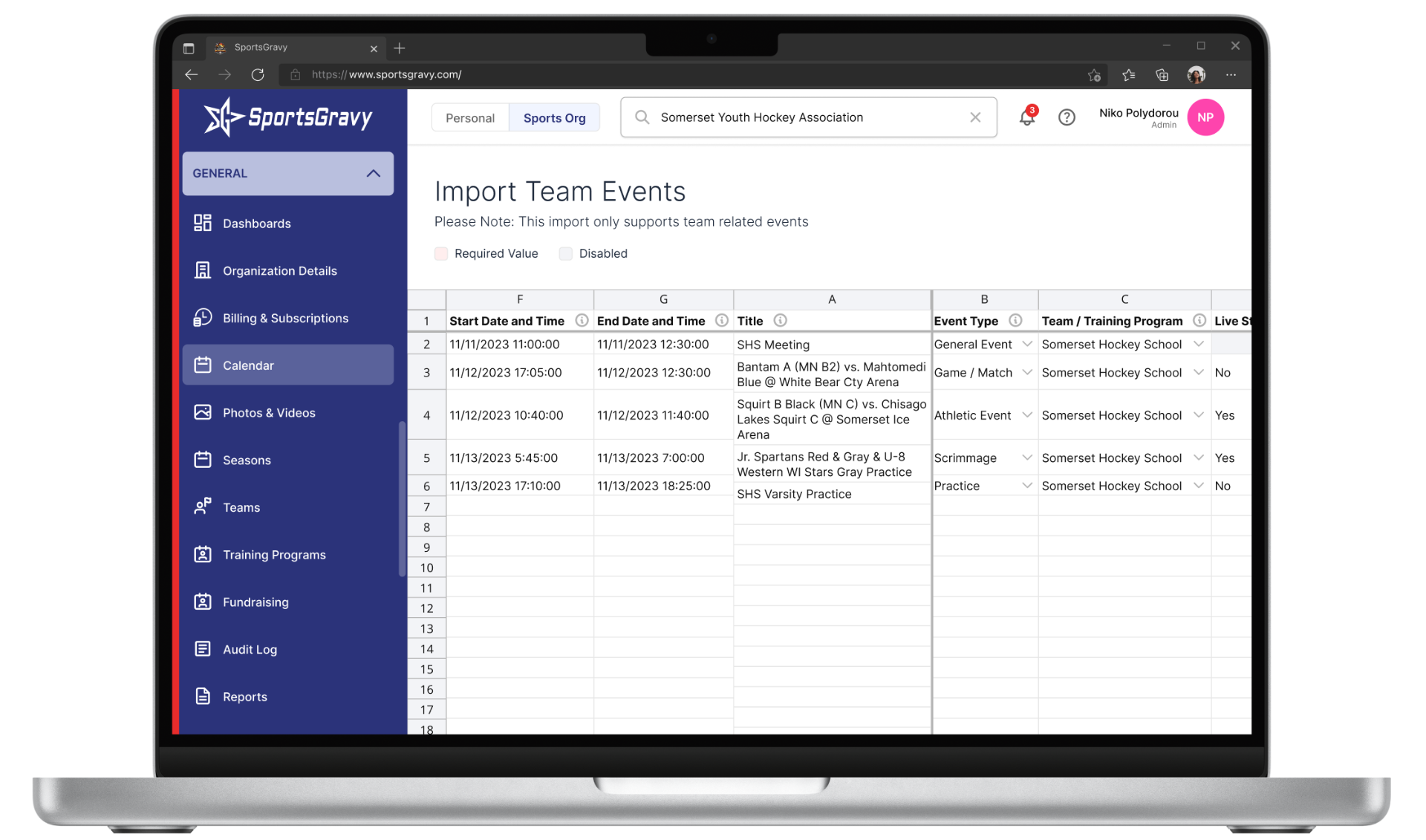The width and height of the screenshot is (1426, 840).
Task: Go to Teams menu item
Action: (x=288, y=507)
